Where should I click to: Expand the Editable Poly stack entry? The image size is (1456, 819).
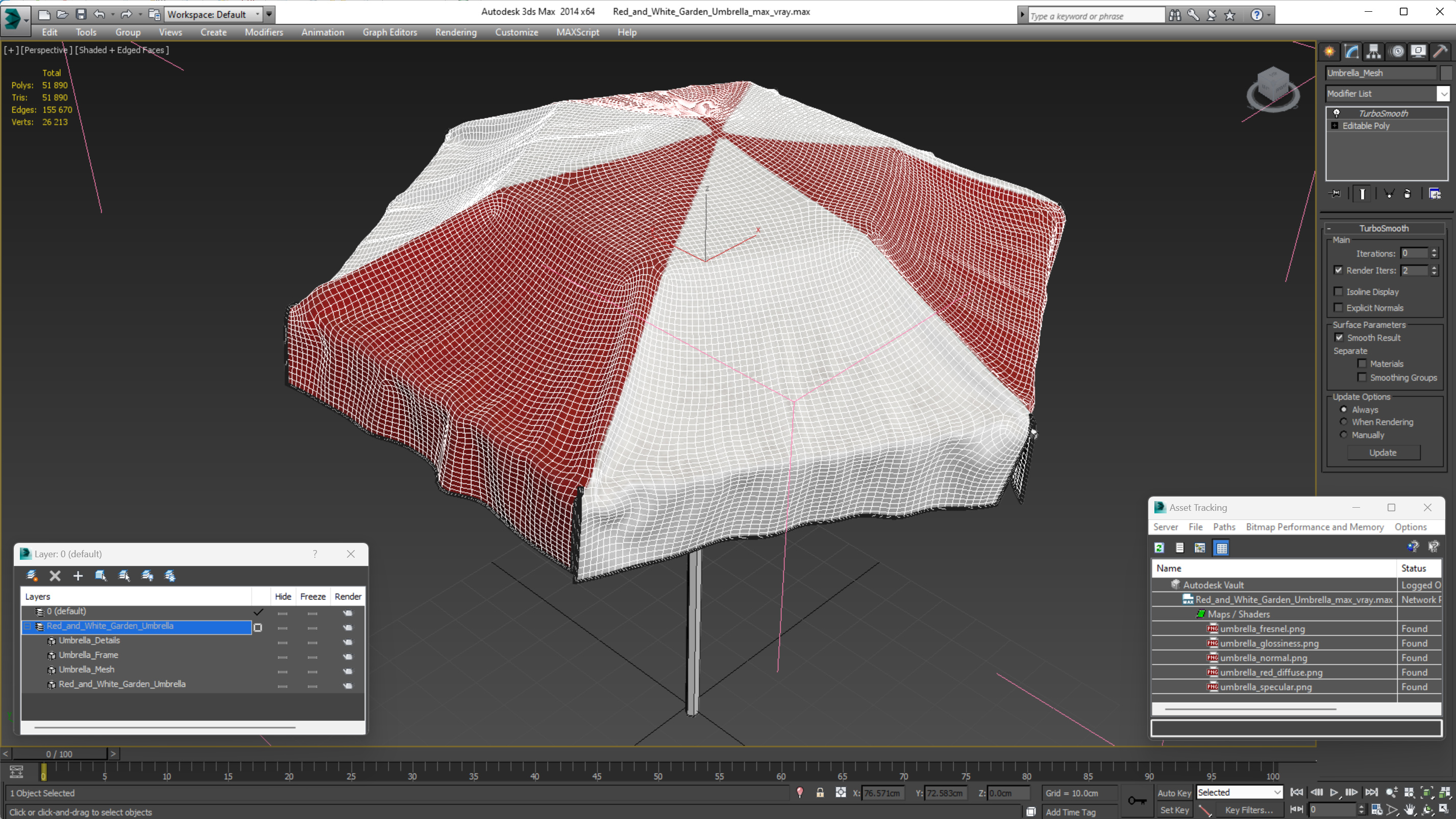point(1335,126)
